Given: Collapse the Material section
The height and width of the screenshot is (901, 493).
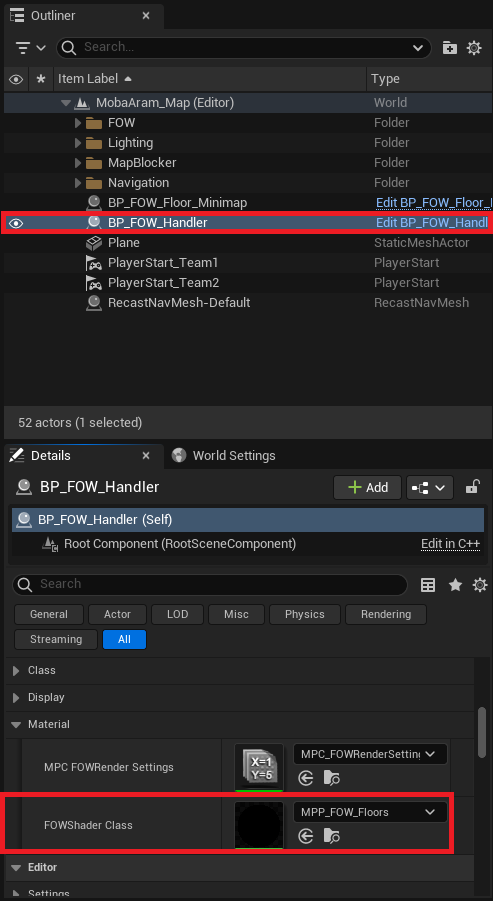Looking at the screenshot, I should coord(16,725).
